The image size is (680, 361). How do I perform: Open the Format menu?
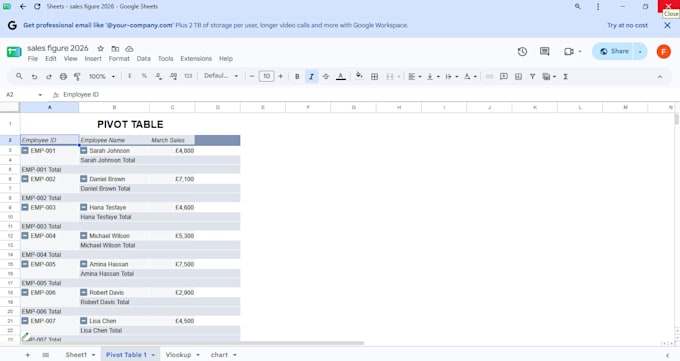point(119,59)
